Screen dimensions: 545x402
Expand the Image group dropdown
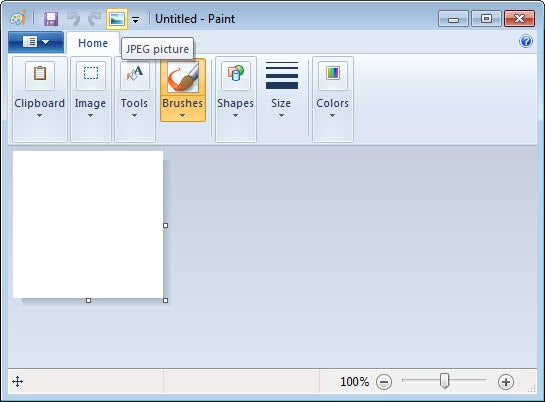[90, 115]
